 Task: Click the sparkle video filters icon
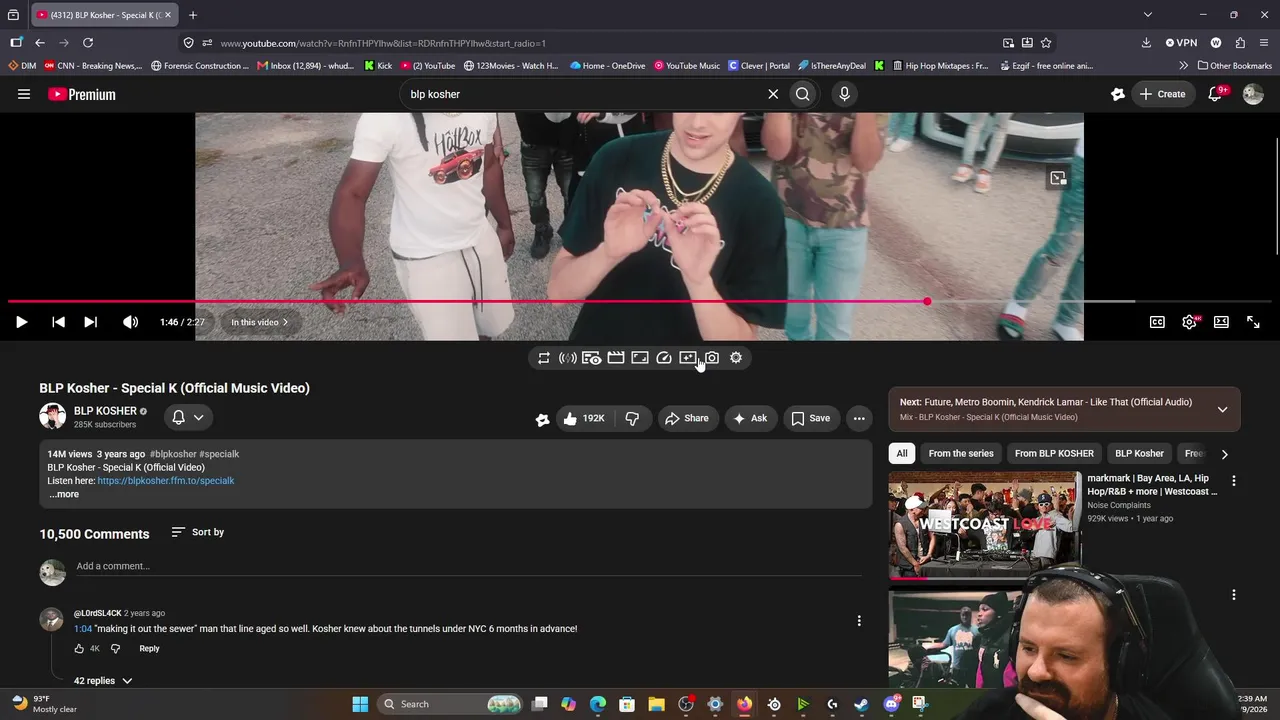pyautogui.click(x=688, y=358)
